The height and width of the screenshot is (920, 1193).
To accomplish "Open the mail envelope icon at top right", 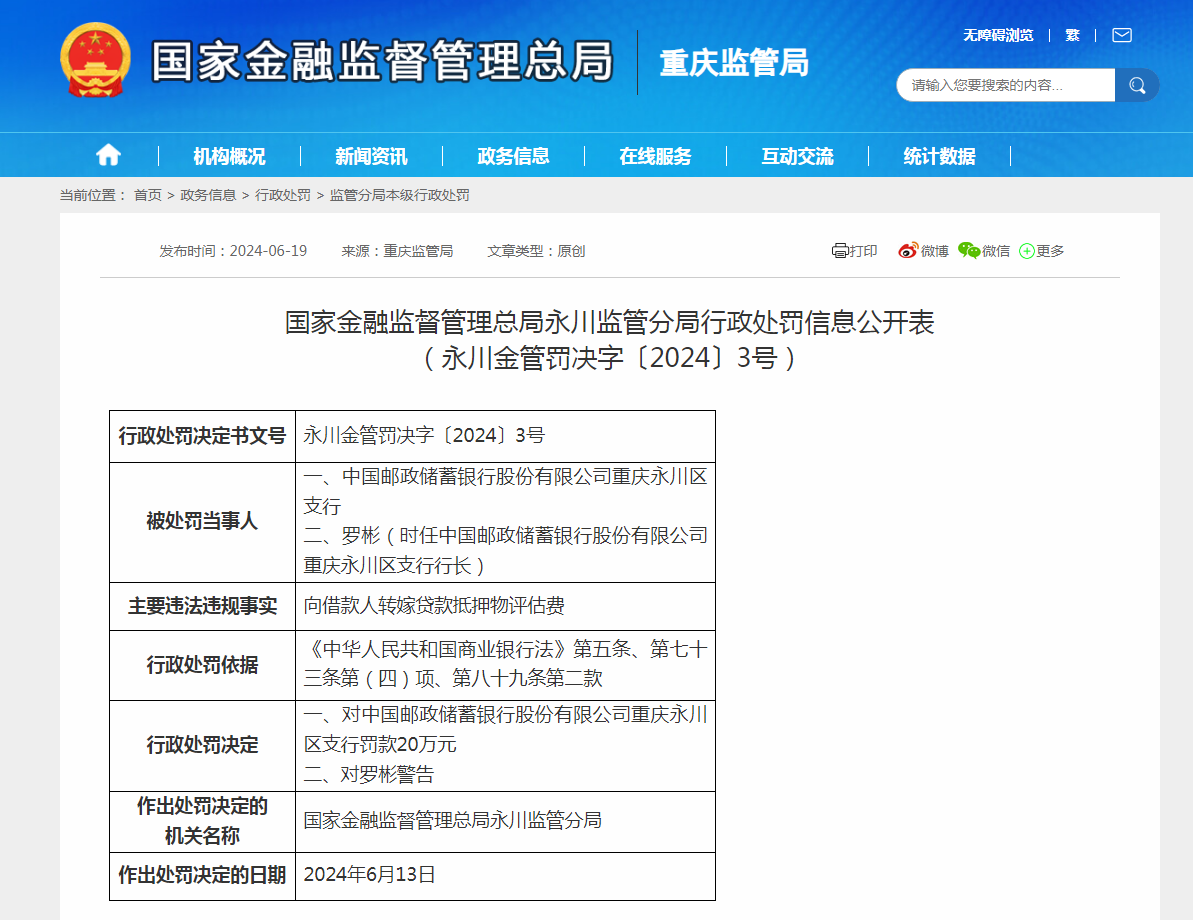I will (1121, 33).
